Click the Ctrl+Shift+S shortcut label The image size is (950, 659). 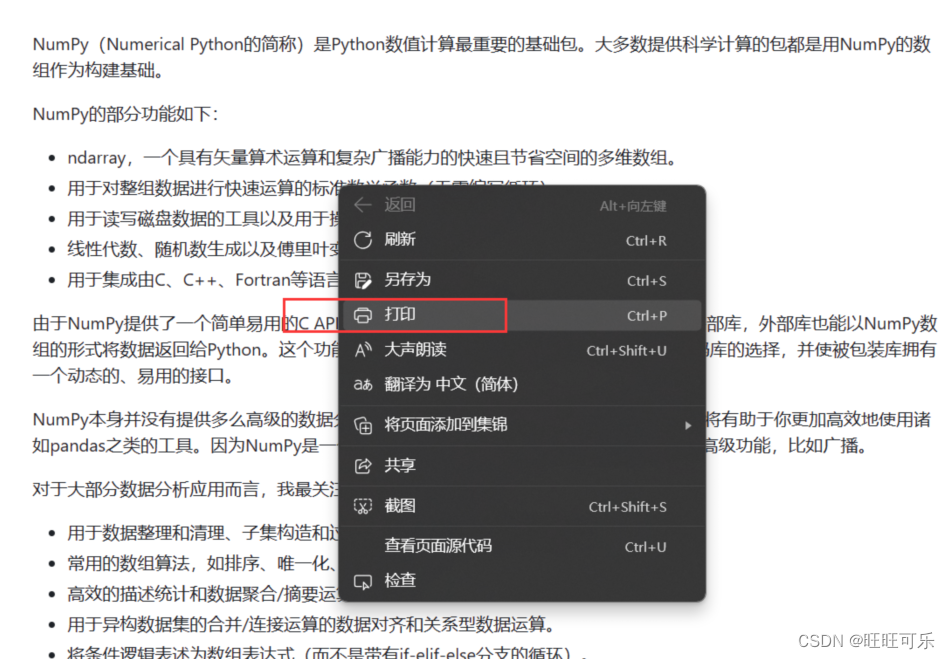pos(627,507)
